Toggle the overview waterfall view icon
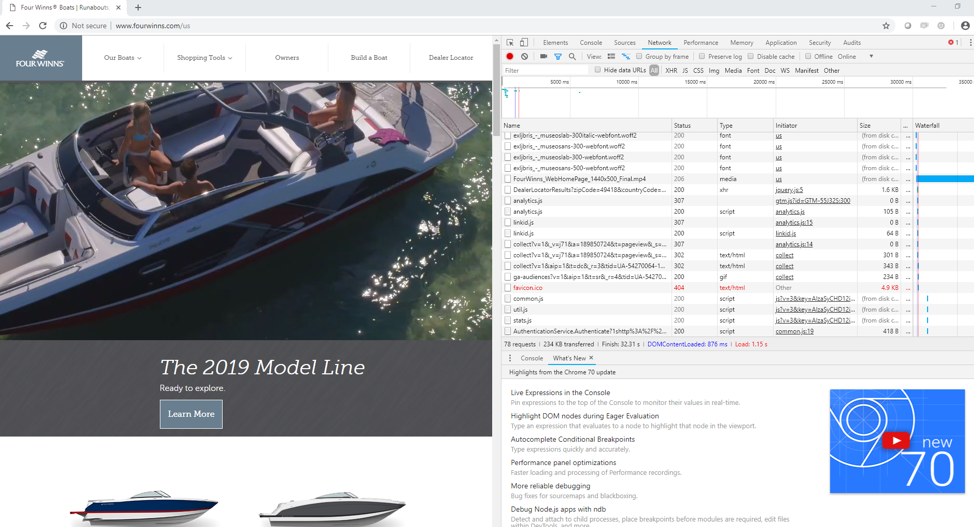Image resolution: width=974 pixels, height=527 pixels. [626, 57]
